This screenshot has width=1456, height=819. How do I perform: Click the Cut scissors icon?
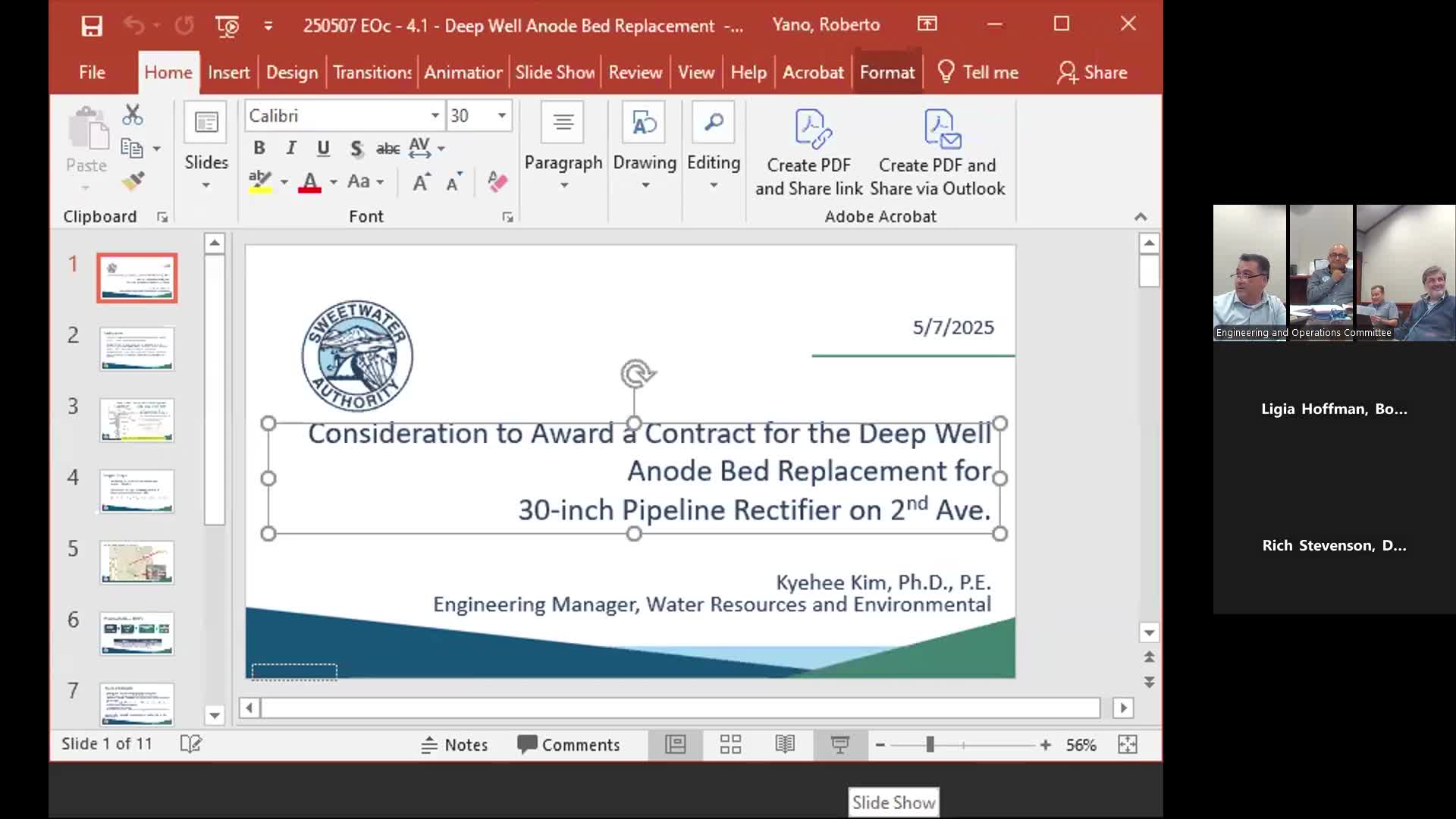pyautogui.click(x=133, y=115)
